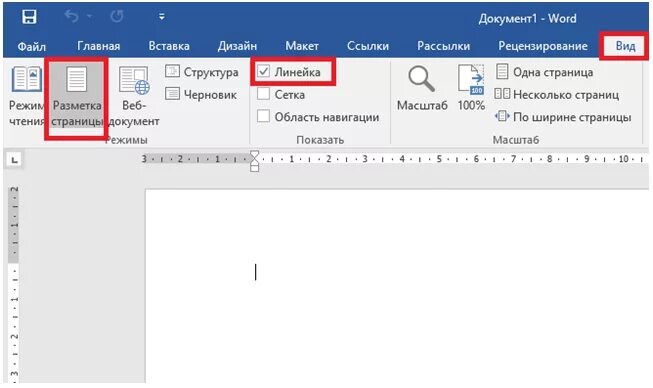The image size is (653, 388).
Task: Click the tab stop selector button
Action: tap(14, 160)
